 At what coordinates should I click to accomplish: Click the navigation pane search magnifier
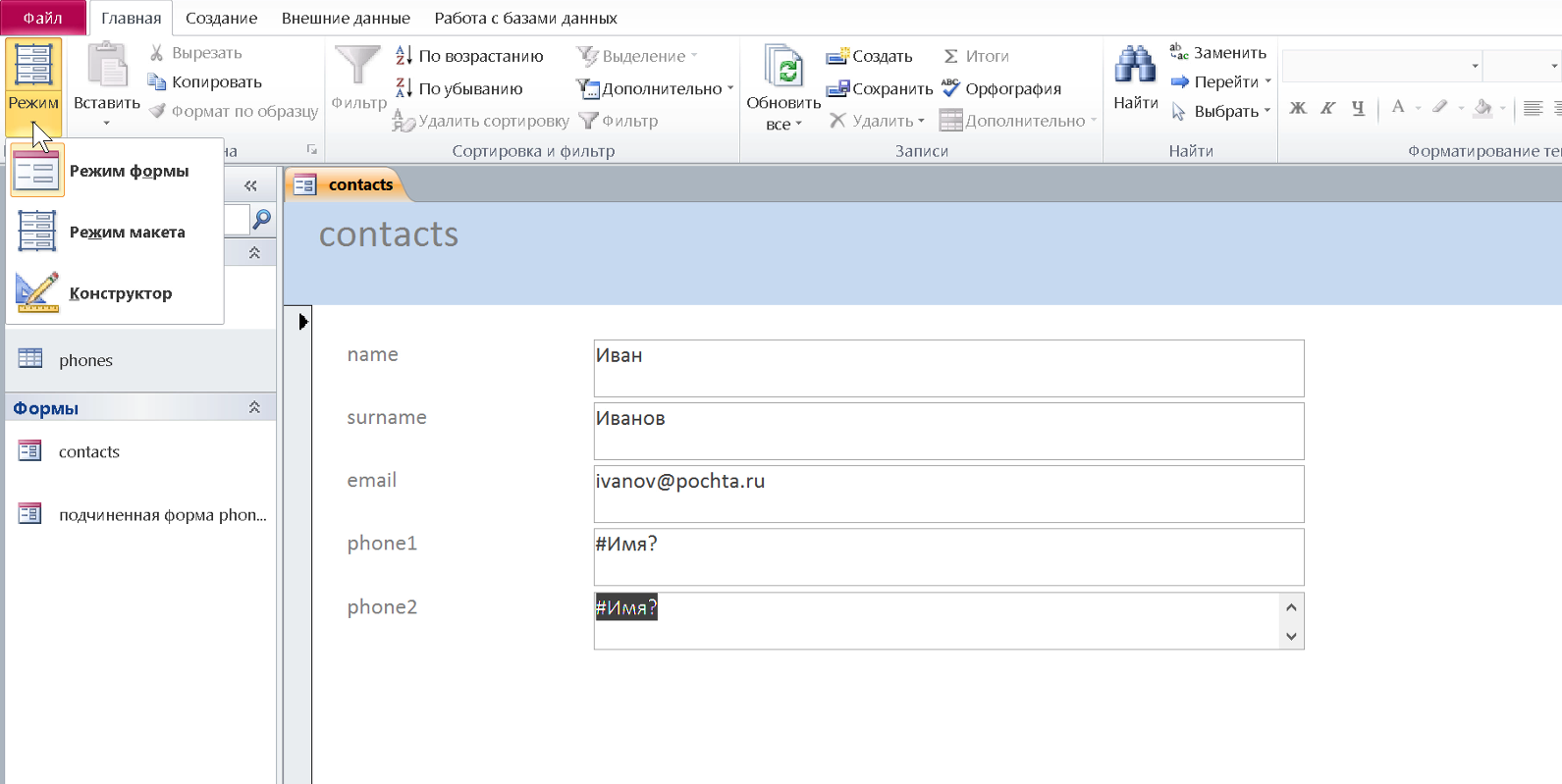click(x=261, y=220)
